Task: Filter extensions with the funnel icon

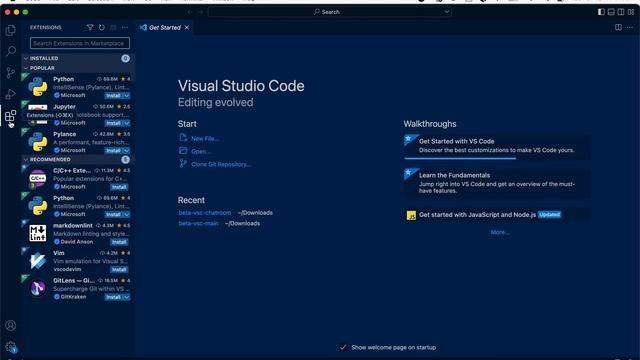Action: click(90, 27)
